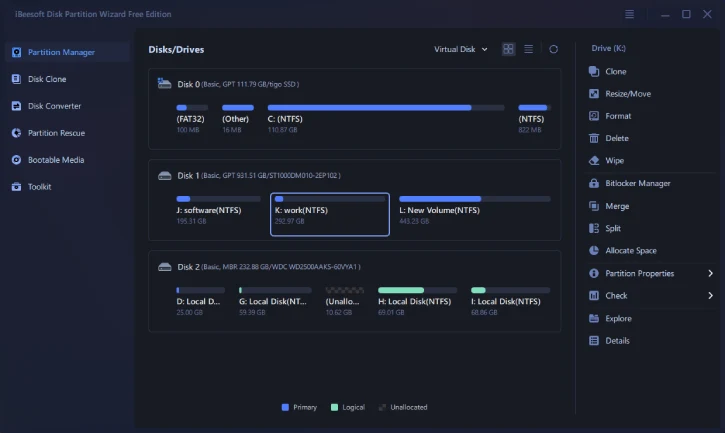
Task: Click the Partition Properties info icon
Action: 594,273
